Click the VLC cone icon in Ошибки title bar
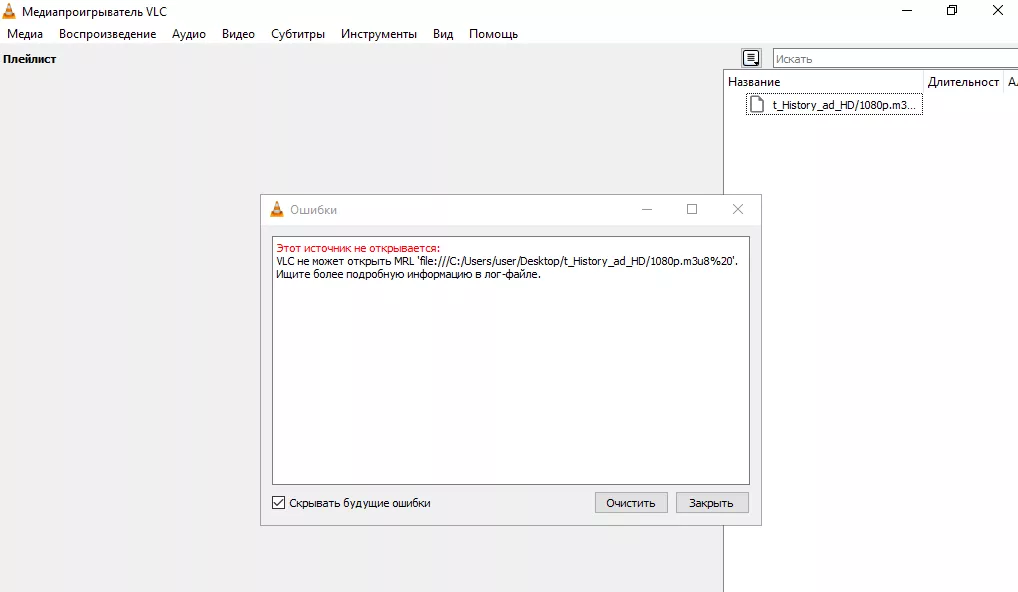1018x592 pixels. [277, 209]
